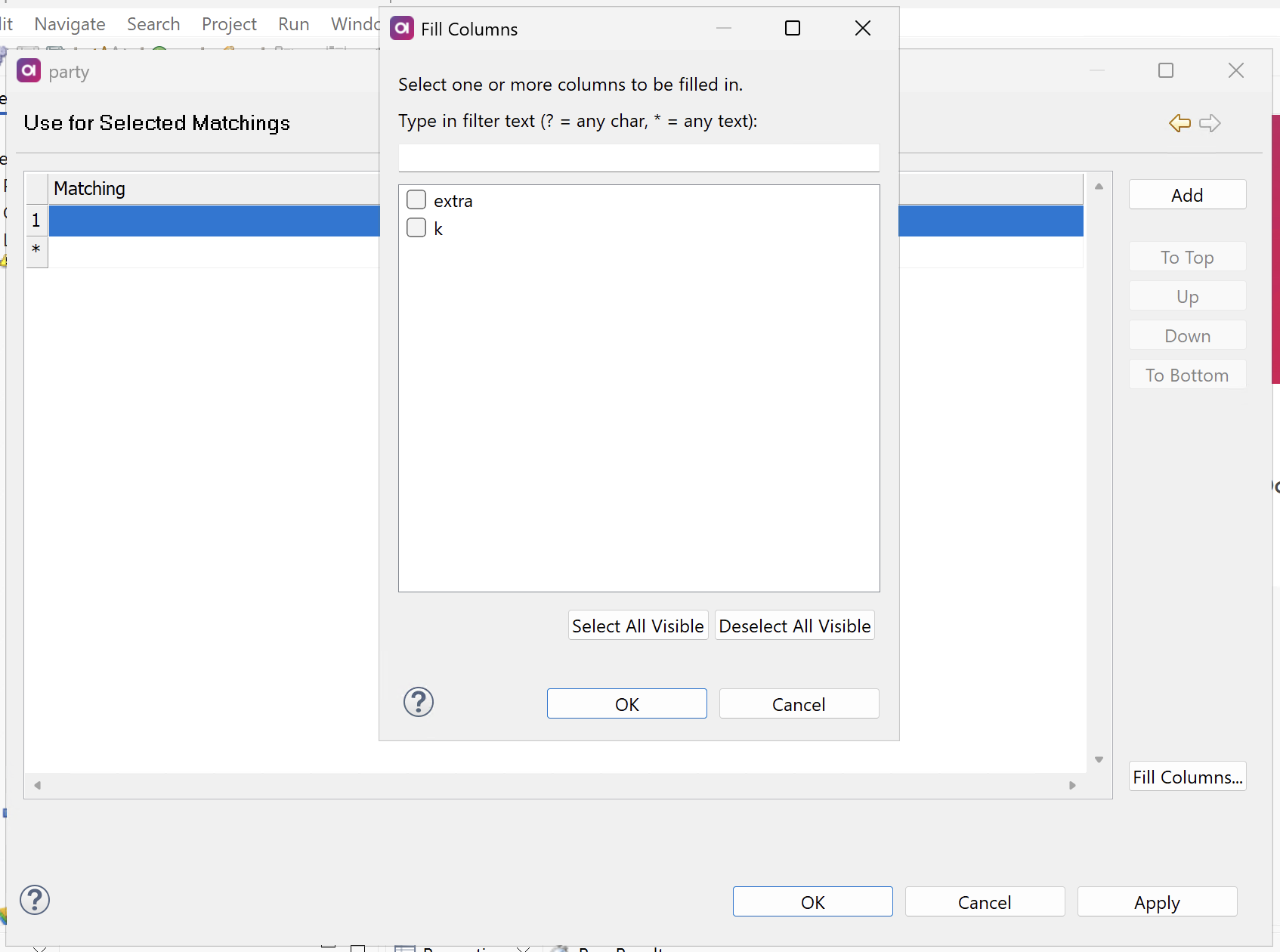Click the horizontal scroll left arrow
This screenshot has width=1280, height=952.
click(37, 785)
